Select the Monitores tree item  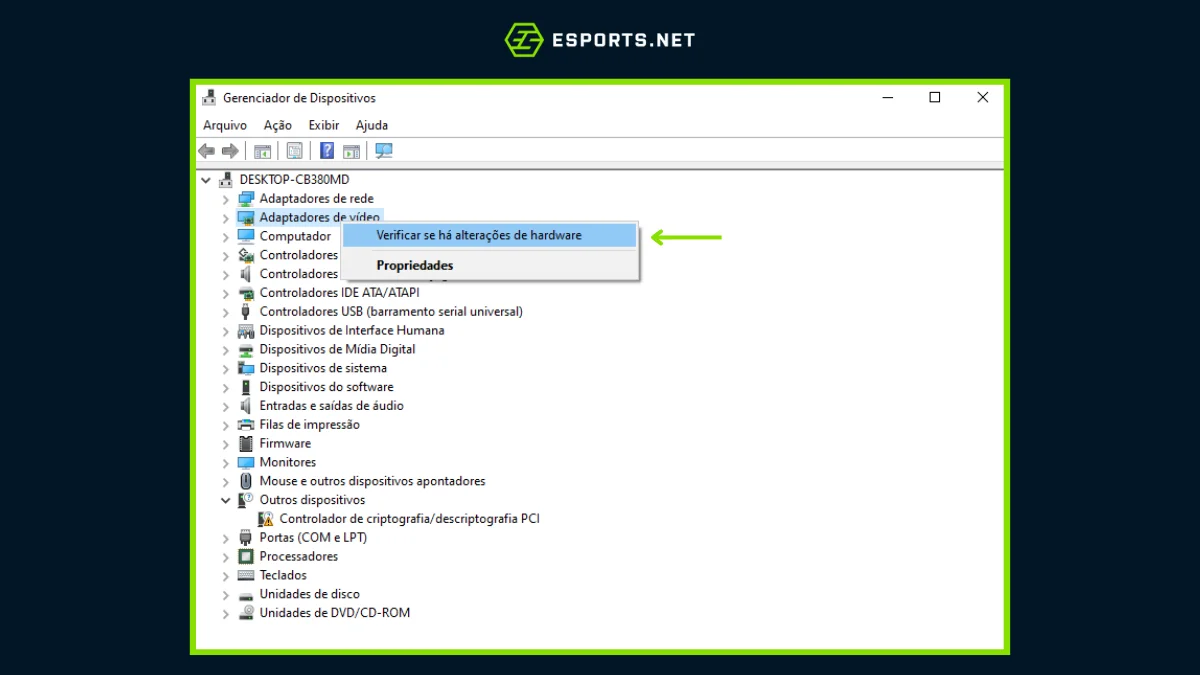tap(287, 463)
